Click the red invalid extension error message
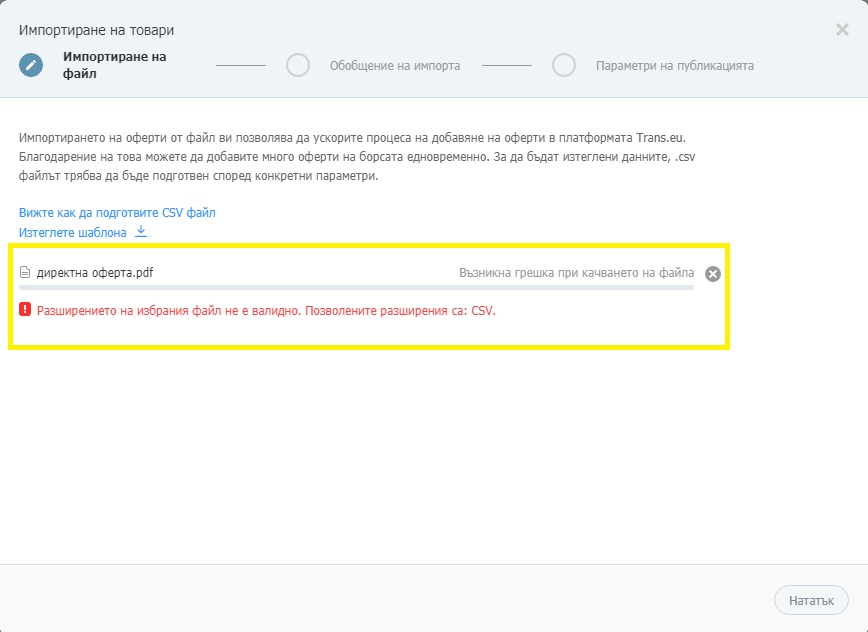Viewport: 868px width, 632px height. click(266, 310)
